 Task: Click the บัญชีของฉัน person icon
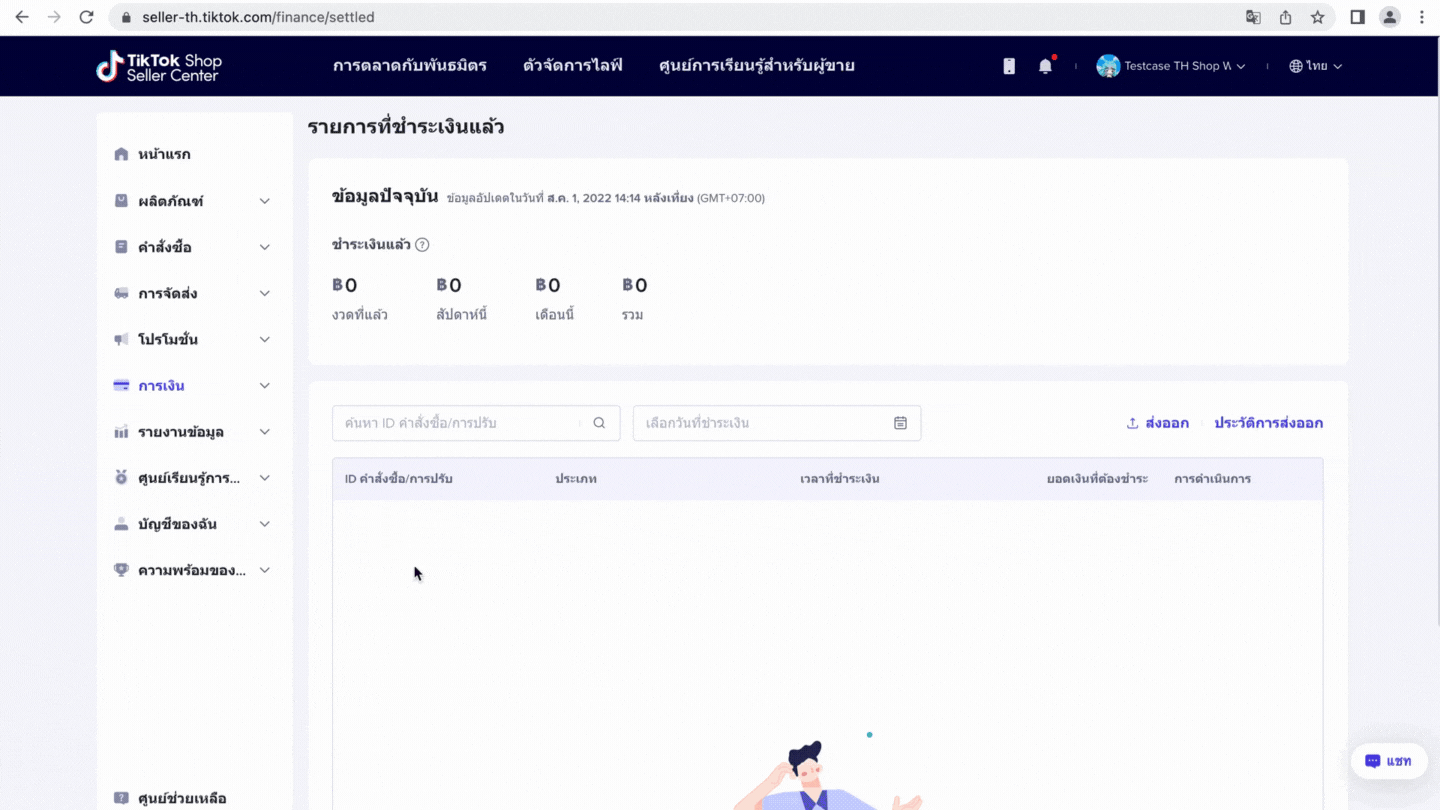[x=121, y=524]
